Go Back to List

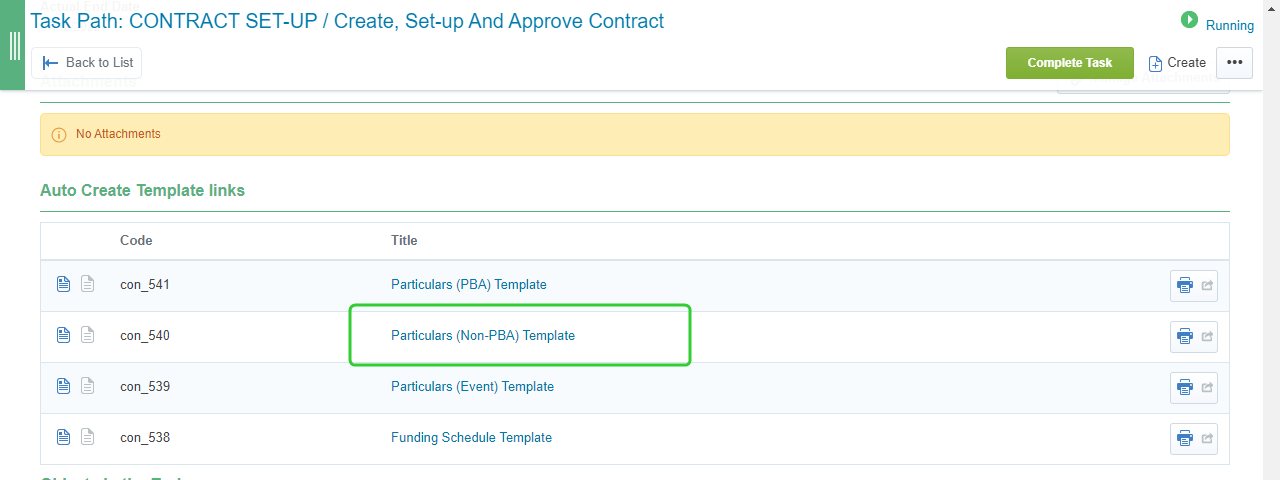(x=87, y=62)
